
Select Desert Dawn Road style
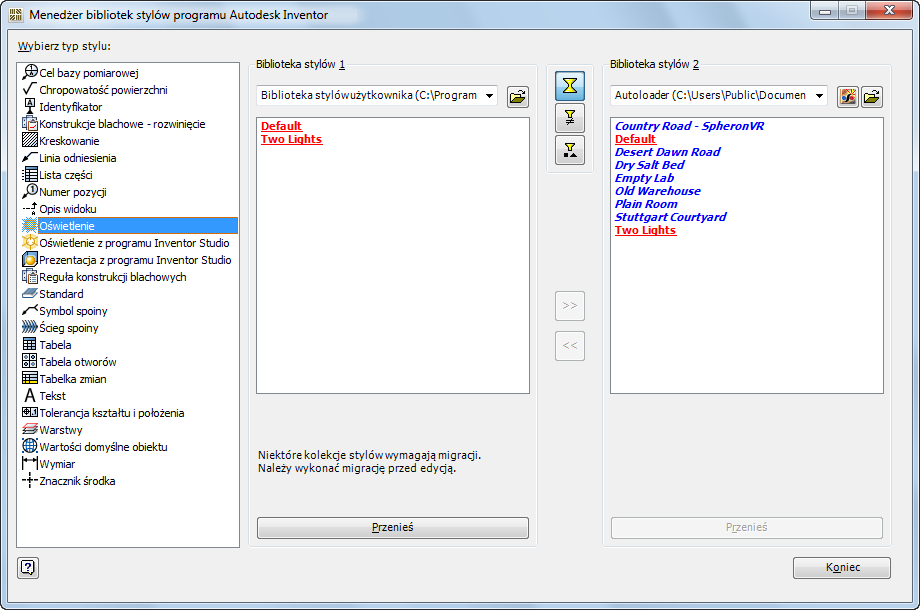pos(668,152)
